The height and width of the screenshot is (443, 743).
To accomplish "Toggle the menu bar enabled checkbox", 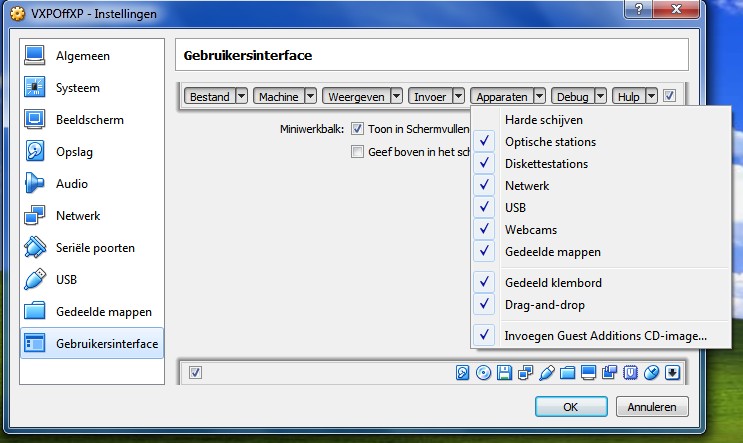I will 669,96.
